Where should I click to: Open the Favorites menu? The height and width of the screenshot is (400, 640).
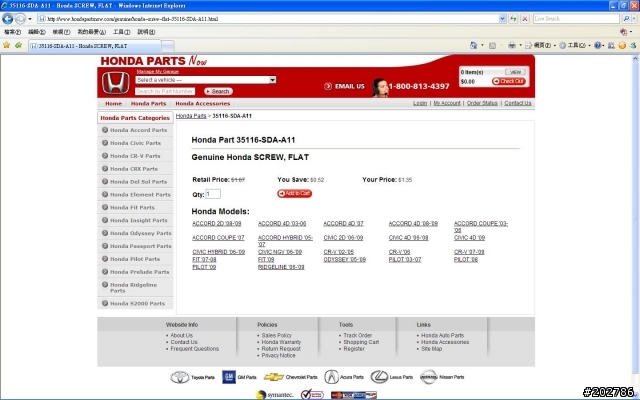pyautogui.click(x=91, y=32)
